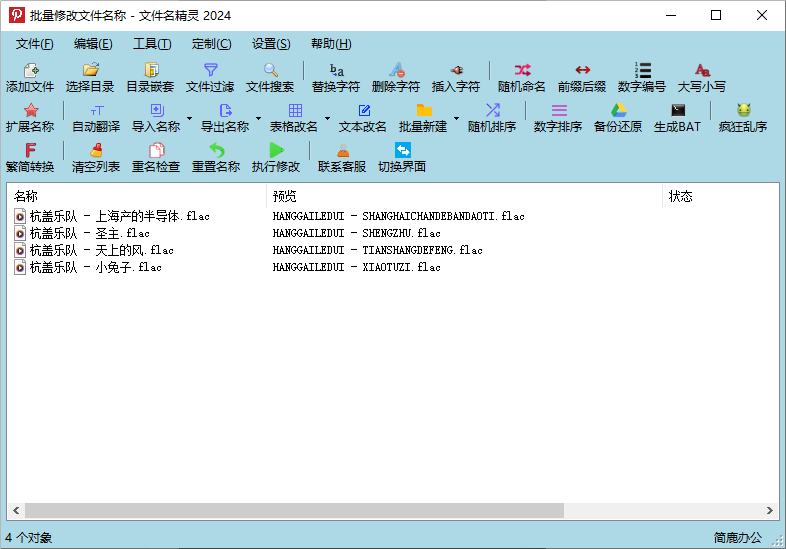786x549 pixels.
Task: Open the 工具(T) menu
Action: click(x=152, y=44)
